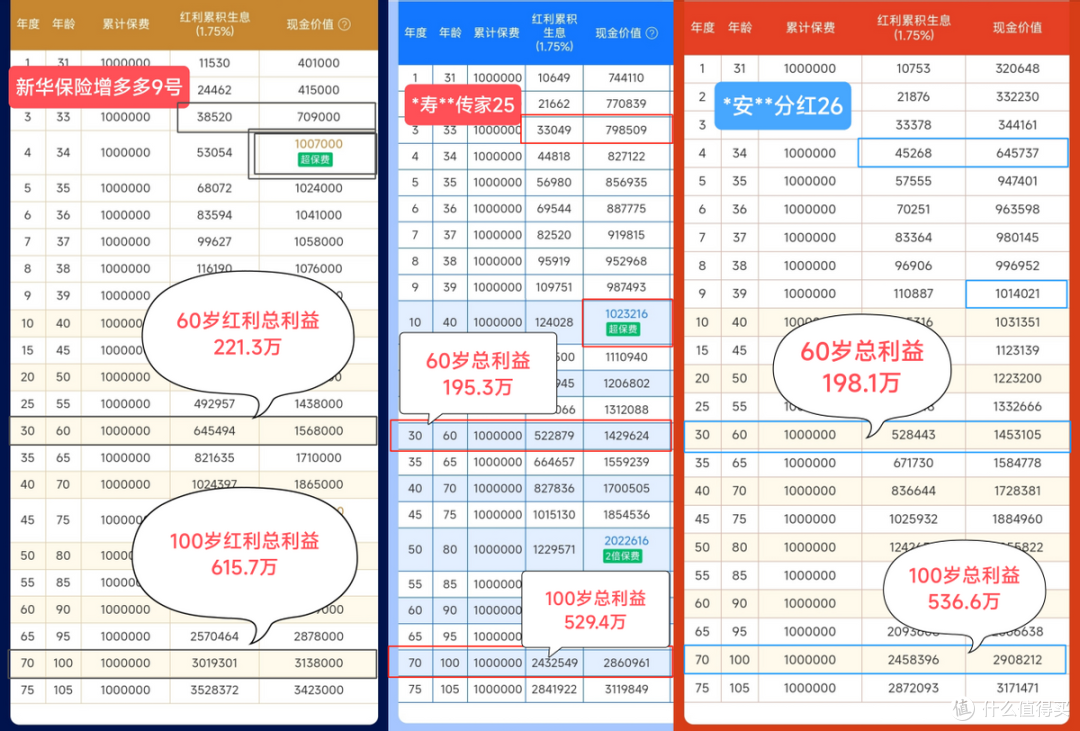The width and height of the screenshot is (1080, 731).
Task: Click the cell showing 3171471
Action: point(1017,688)
